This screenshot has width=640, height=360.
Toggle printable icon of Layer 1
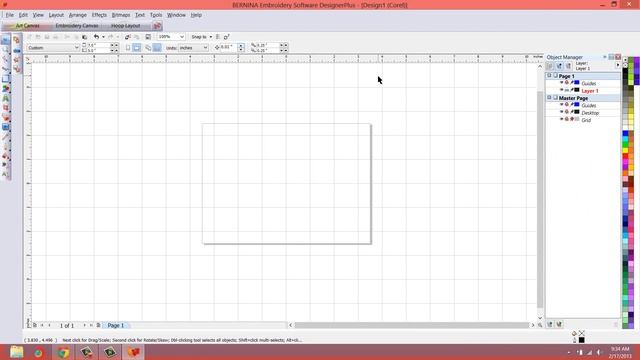(x=567, y=90)
